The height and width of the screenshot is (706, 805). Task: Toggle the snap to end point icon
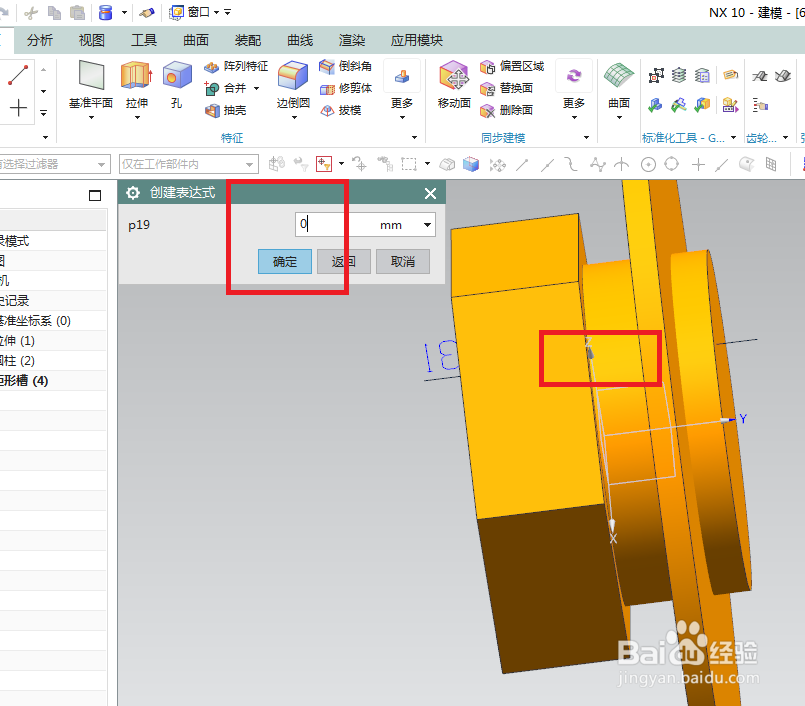pos(522,165)
